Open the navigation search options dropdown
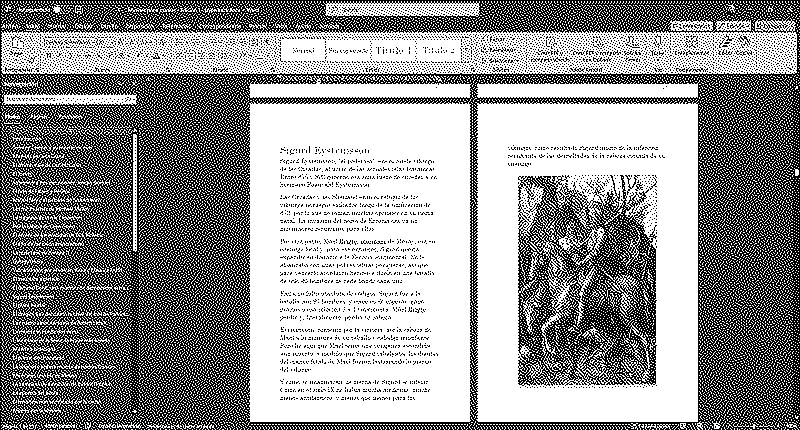 pos(133,101)
